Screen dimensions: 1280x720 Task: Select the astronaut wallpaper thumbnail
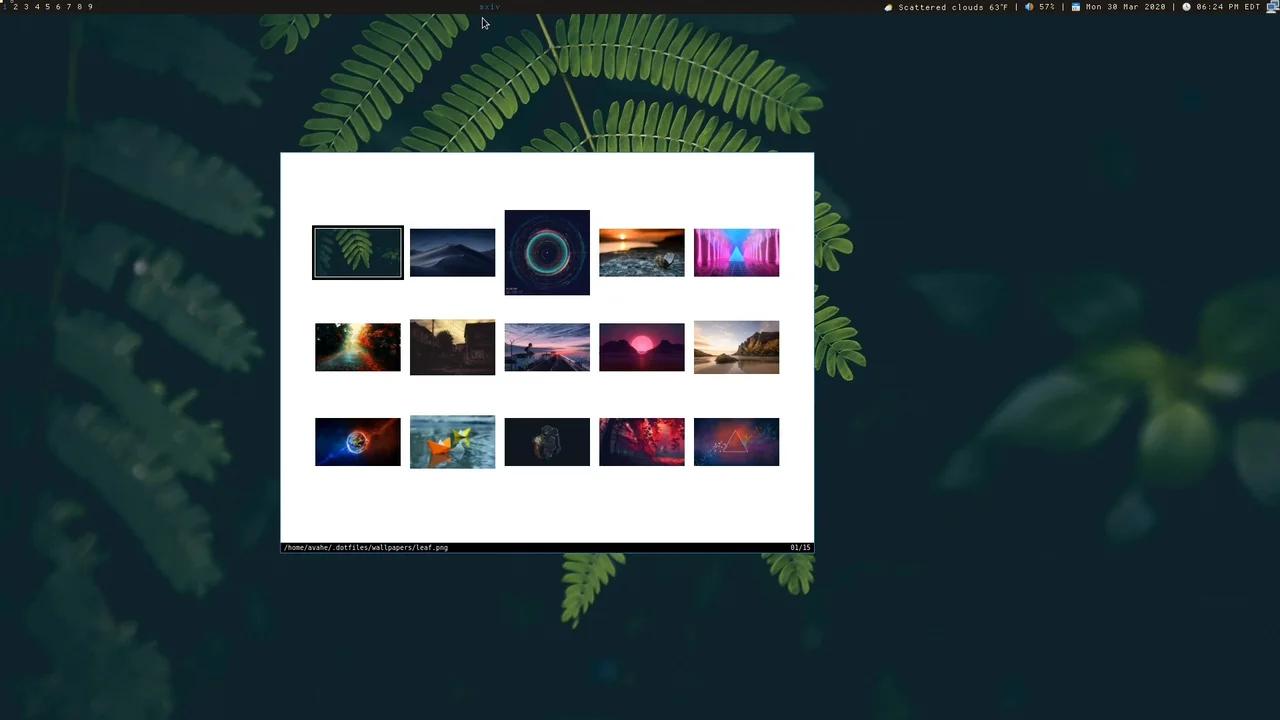click(x=547, y=441)
